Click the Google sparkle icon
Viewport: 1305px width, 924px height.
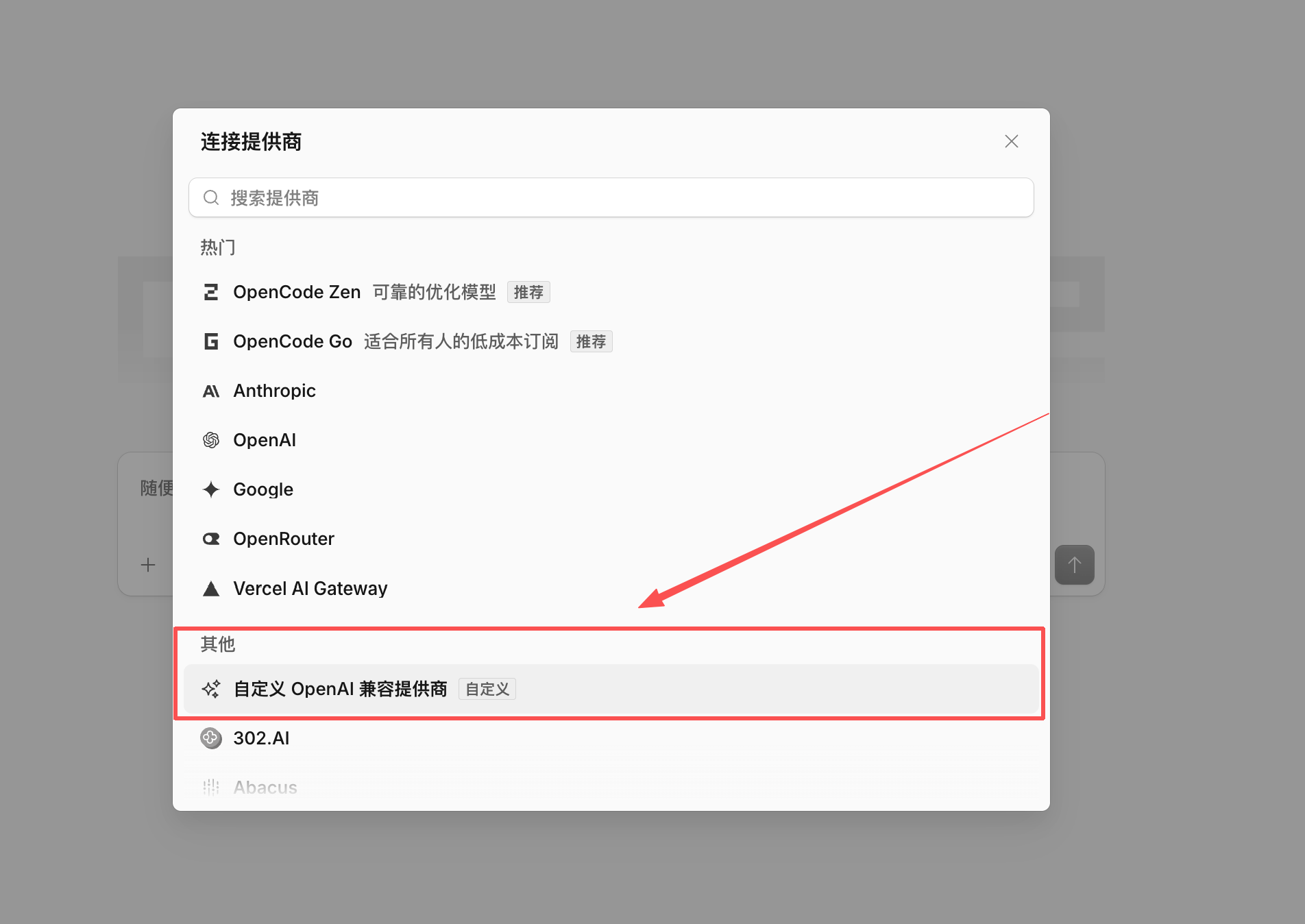[211, 489]
